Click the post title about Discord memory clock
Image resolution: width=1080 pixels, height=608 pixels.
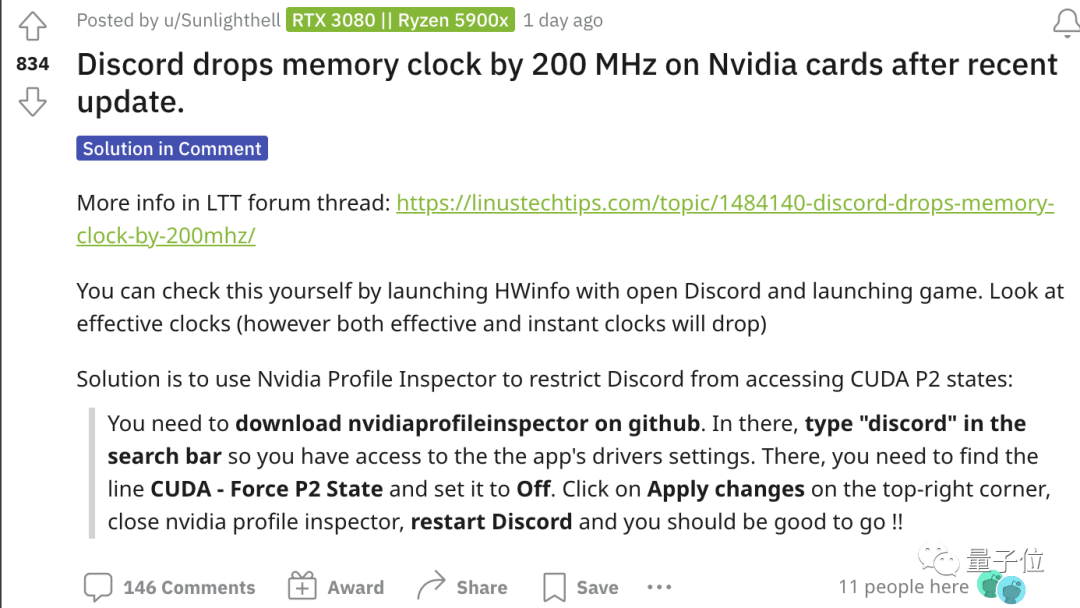click(x=567, y=83)
